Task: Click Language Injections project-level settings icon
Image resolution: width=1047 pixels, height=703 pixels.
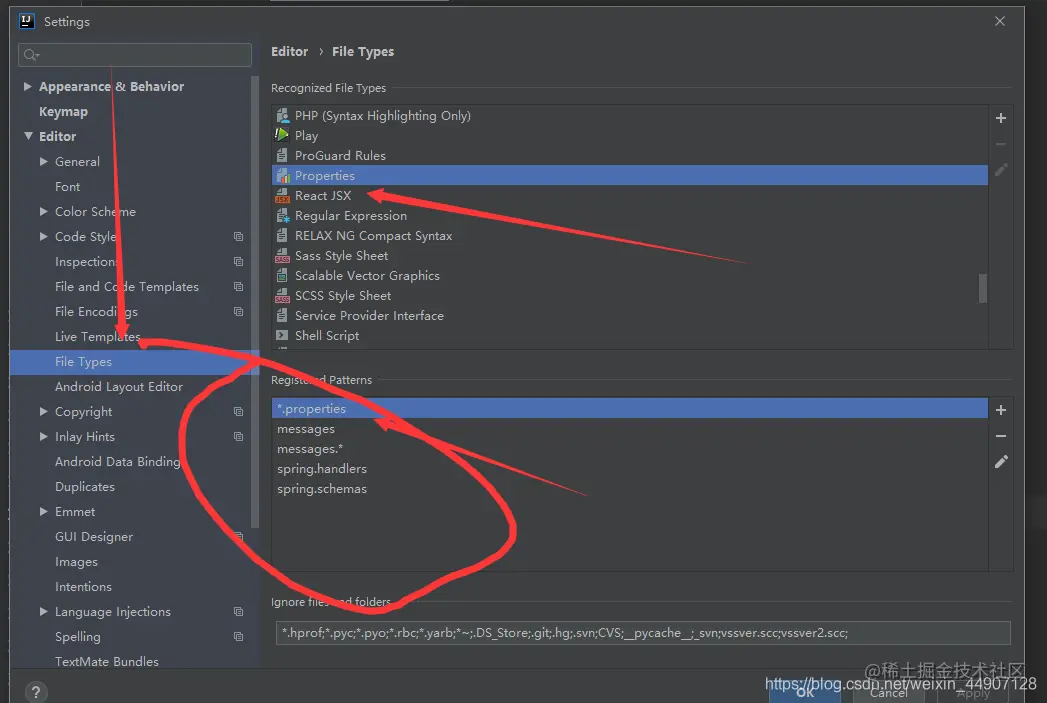Action: pyautogui.click(x=238, y=612)
